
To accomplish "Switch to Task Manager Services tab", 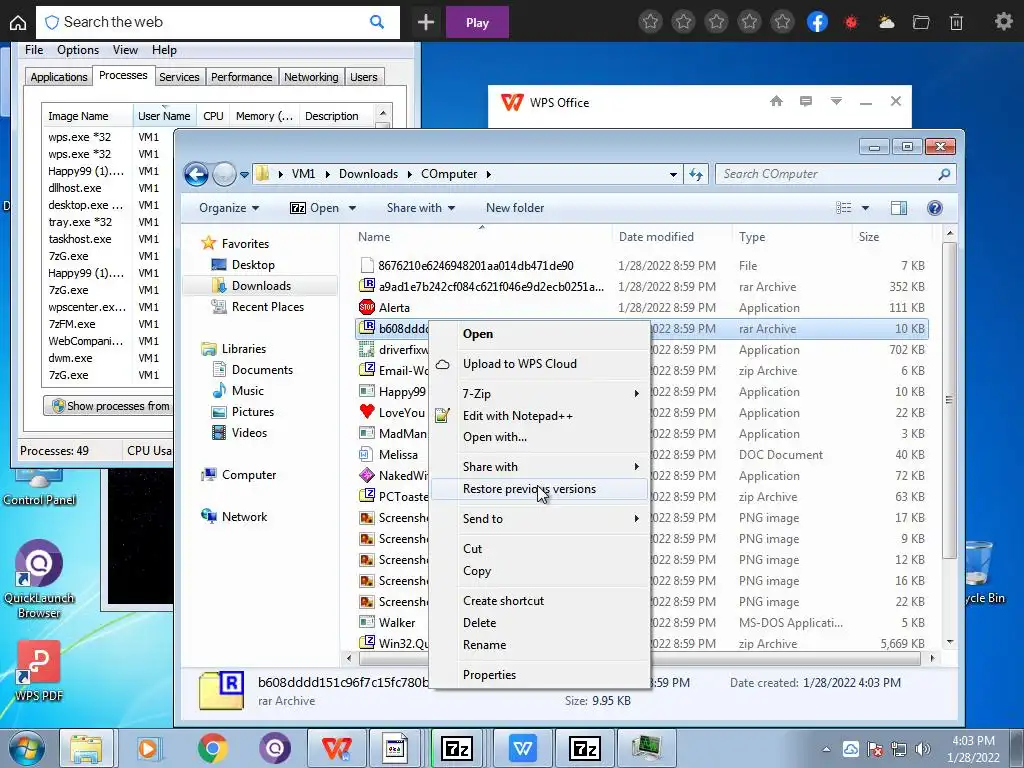I will pos(179,77).
